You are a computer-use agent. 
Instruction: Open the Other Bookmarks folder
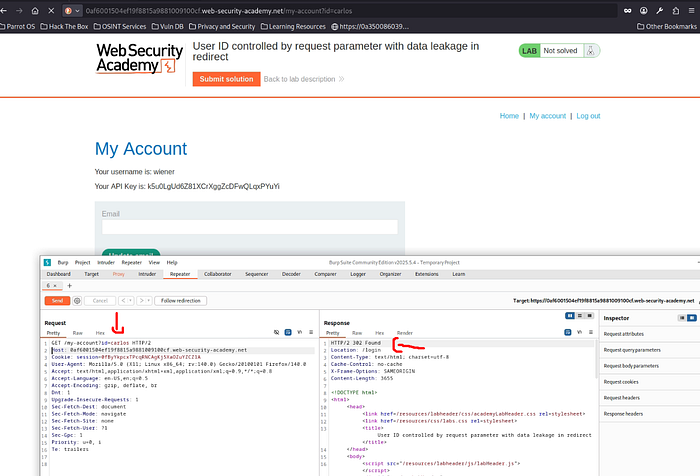tap(667, 27)
